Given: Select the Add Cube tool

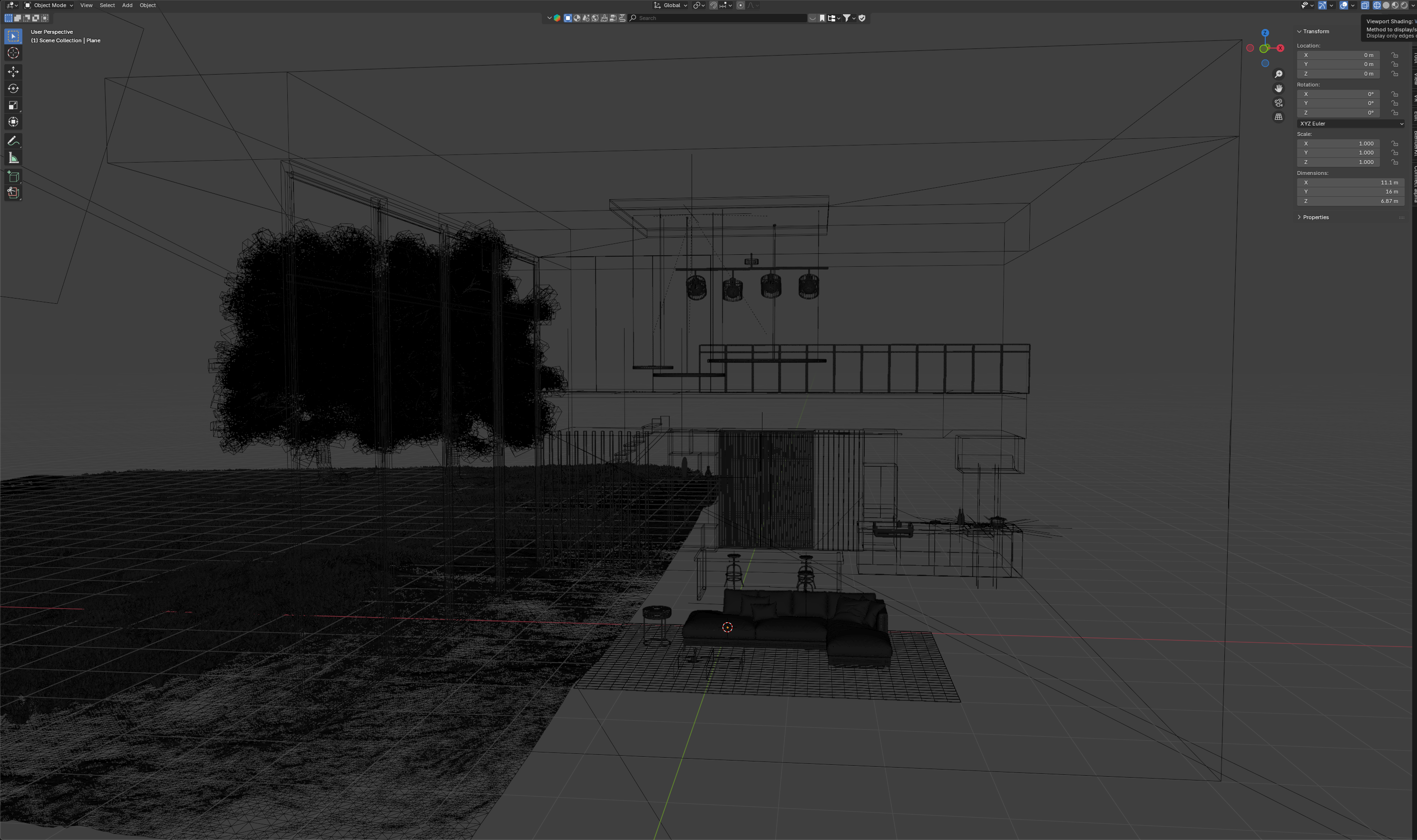Looking at the screenshot, I should point(13,176).
